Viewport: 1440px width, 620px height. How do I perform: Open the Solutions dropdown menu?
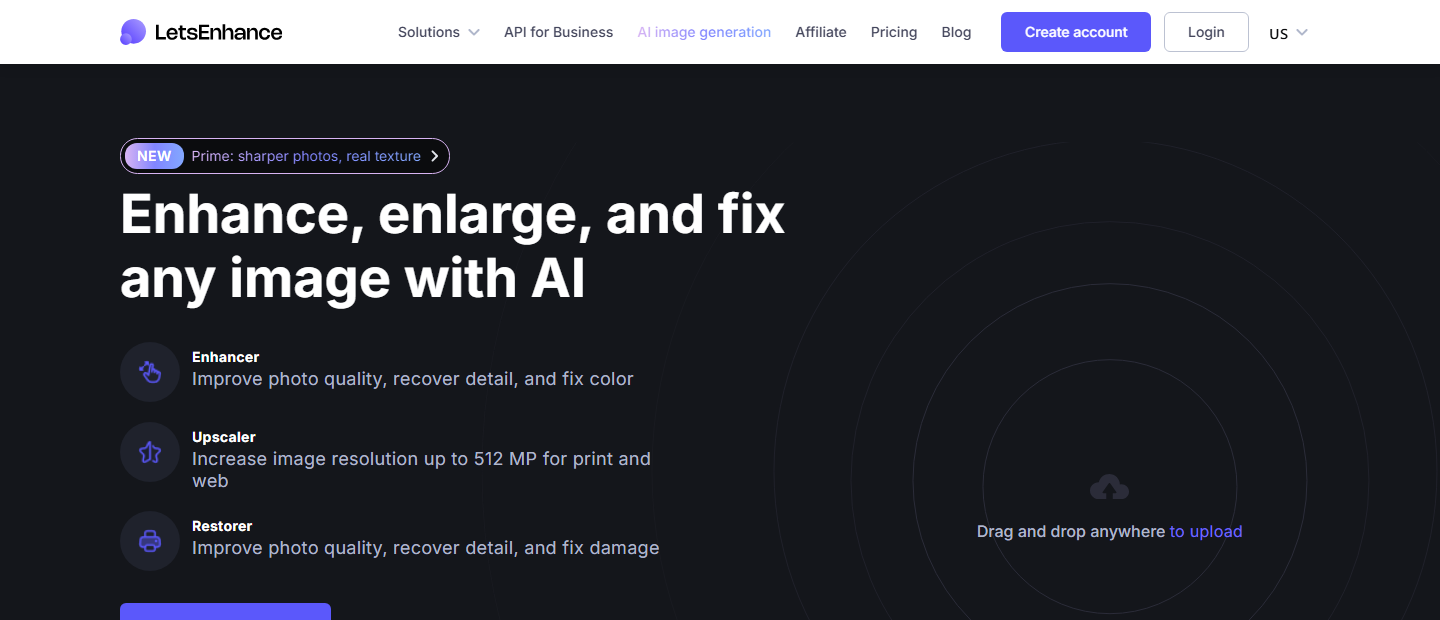point(438,32)
